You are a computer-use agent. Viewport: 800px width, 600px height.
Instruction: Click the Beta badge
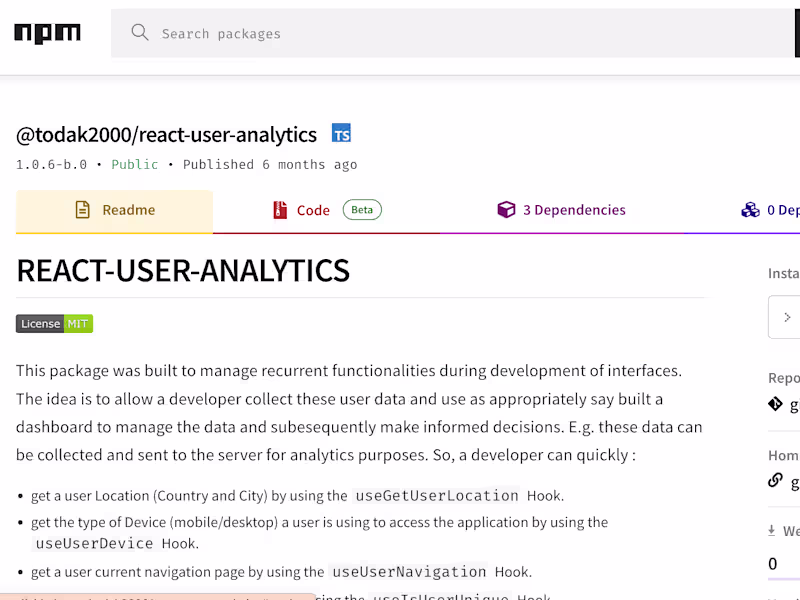pos(362,210)
